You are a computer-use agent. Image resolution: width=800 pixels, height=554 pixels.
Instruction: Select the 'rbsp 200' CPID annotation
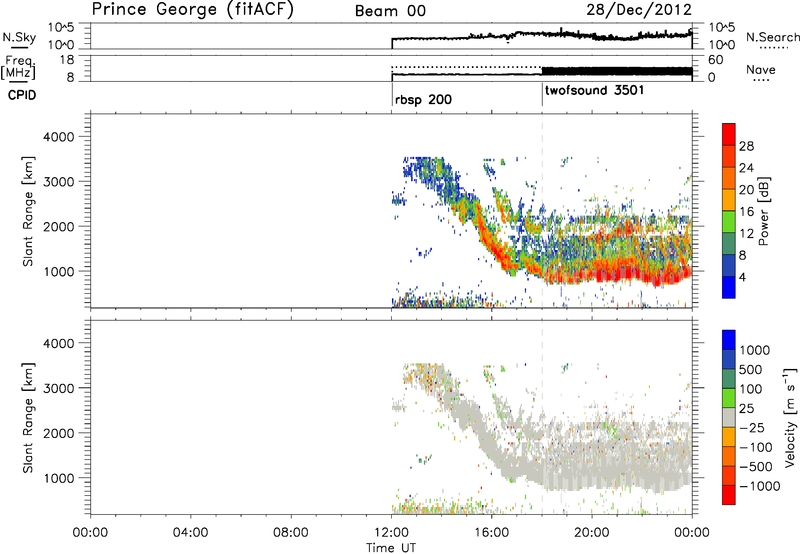click(x=423, y=99)
